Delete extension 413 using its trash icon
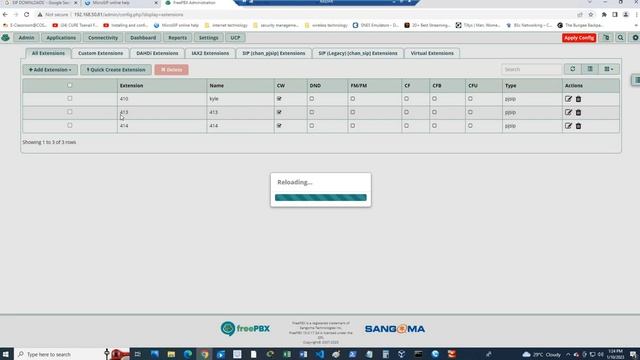 pos(578,112)
